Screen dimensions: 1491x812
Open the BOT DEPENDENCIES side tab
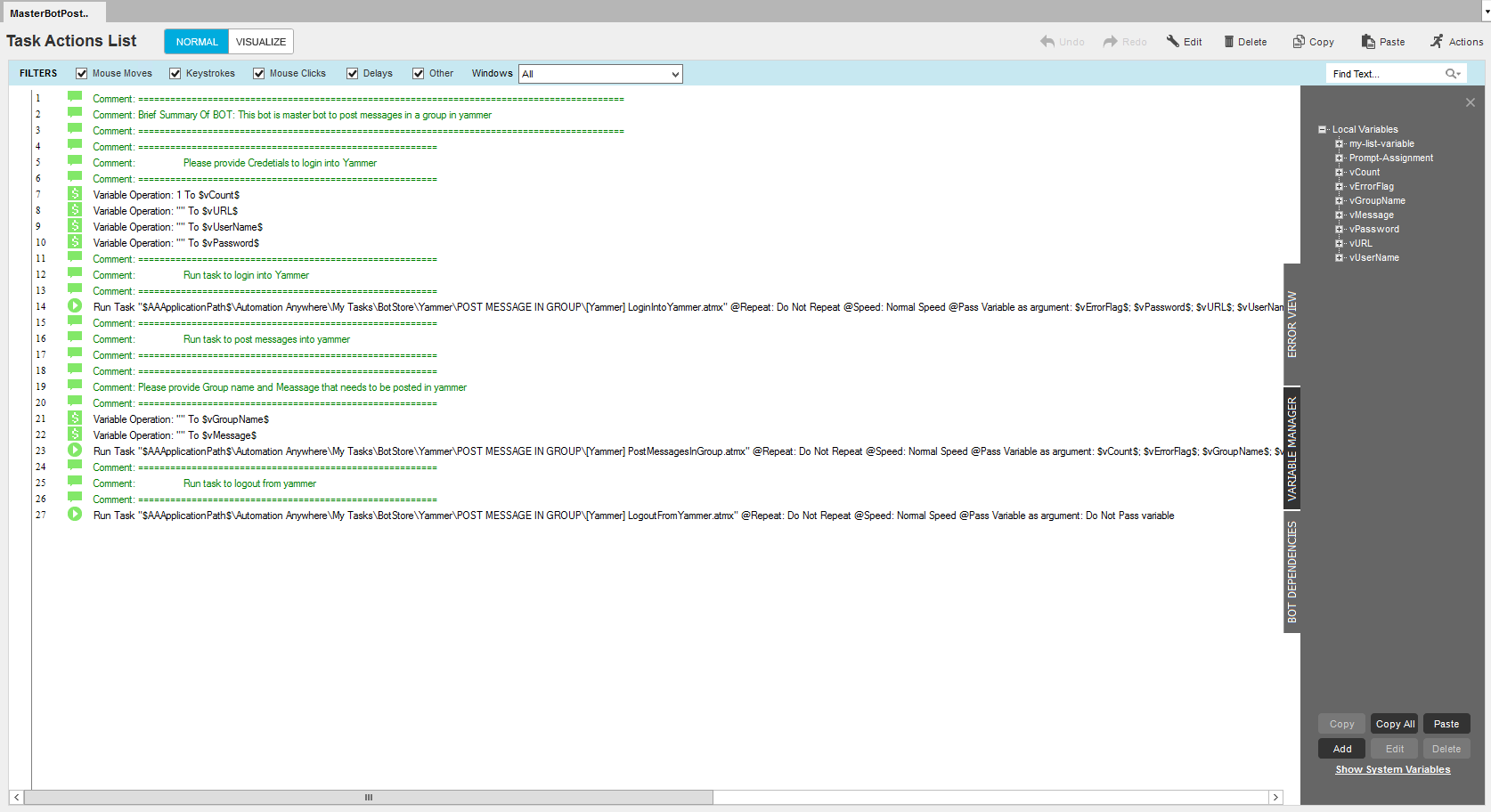coord(1291,572)
